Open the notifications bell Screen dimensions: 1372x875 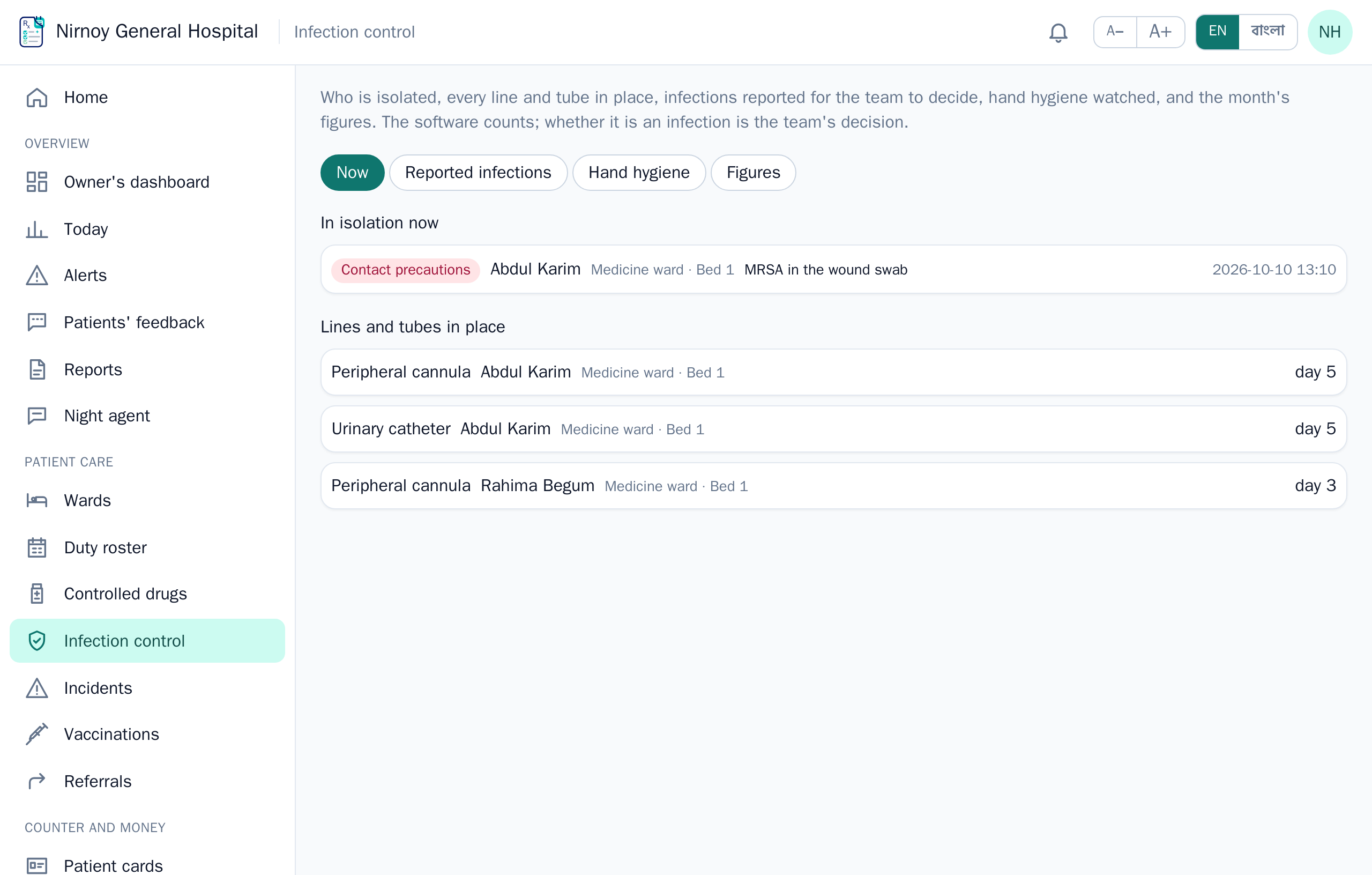(1058, 32)
